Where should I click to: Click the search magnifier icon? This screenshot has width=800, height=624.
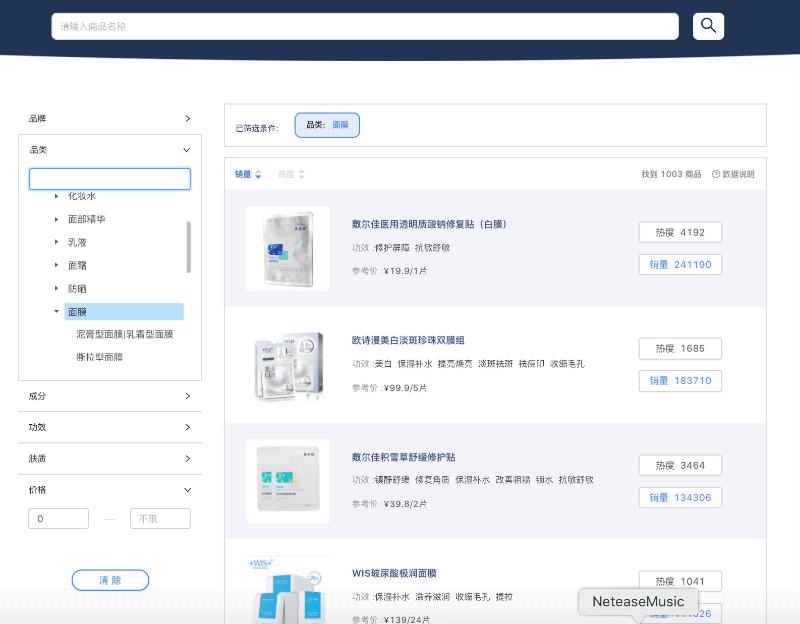[708, 26]
